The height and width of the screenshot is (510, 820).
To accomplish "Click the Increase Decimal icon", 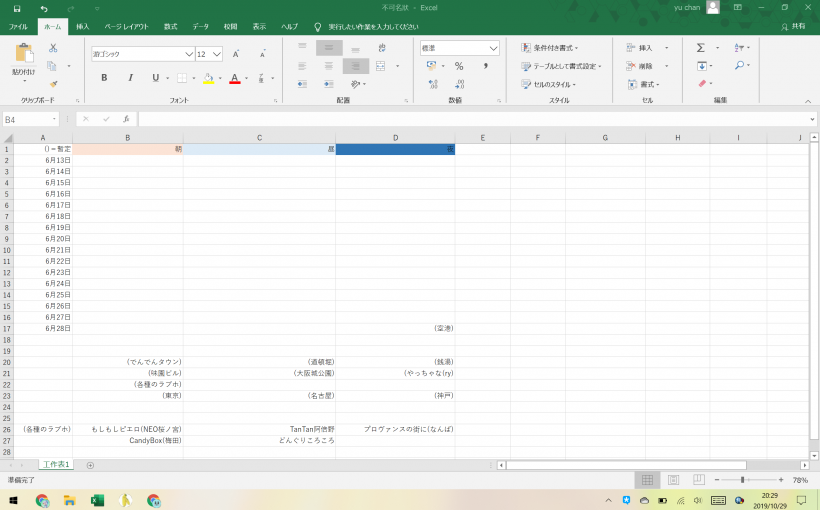I will pyautogui.click(x=433, y=84).
